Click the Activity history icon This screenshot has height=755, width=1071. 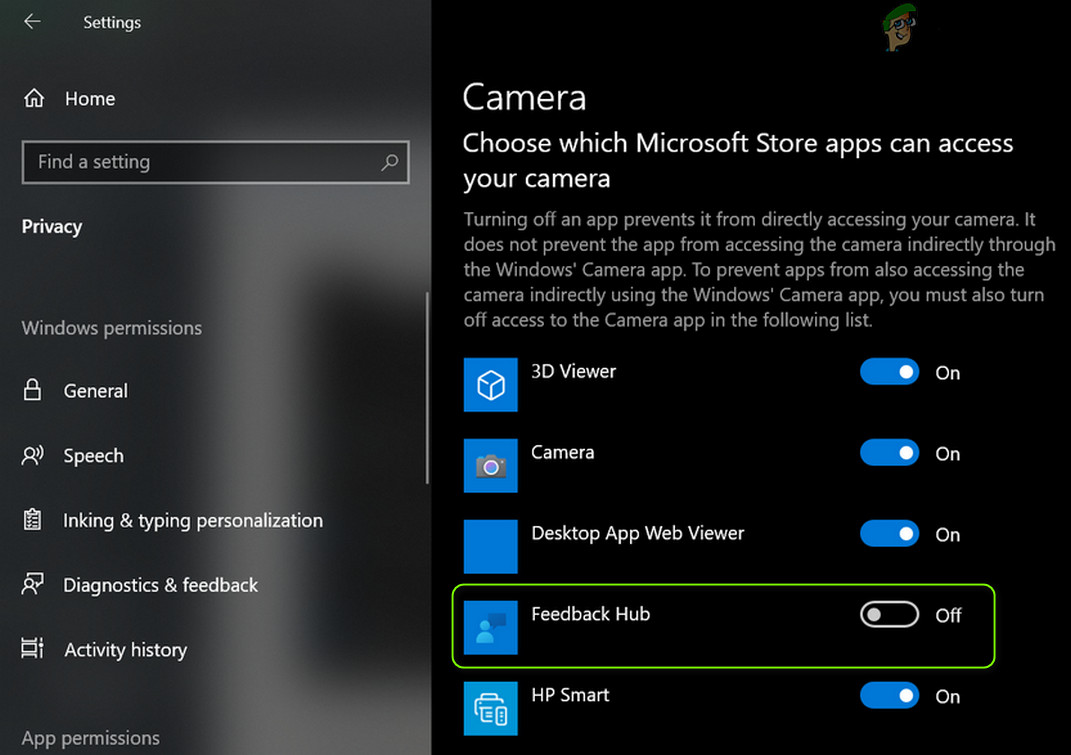click(32, 648)
